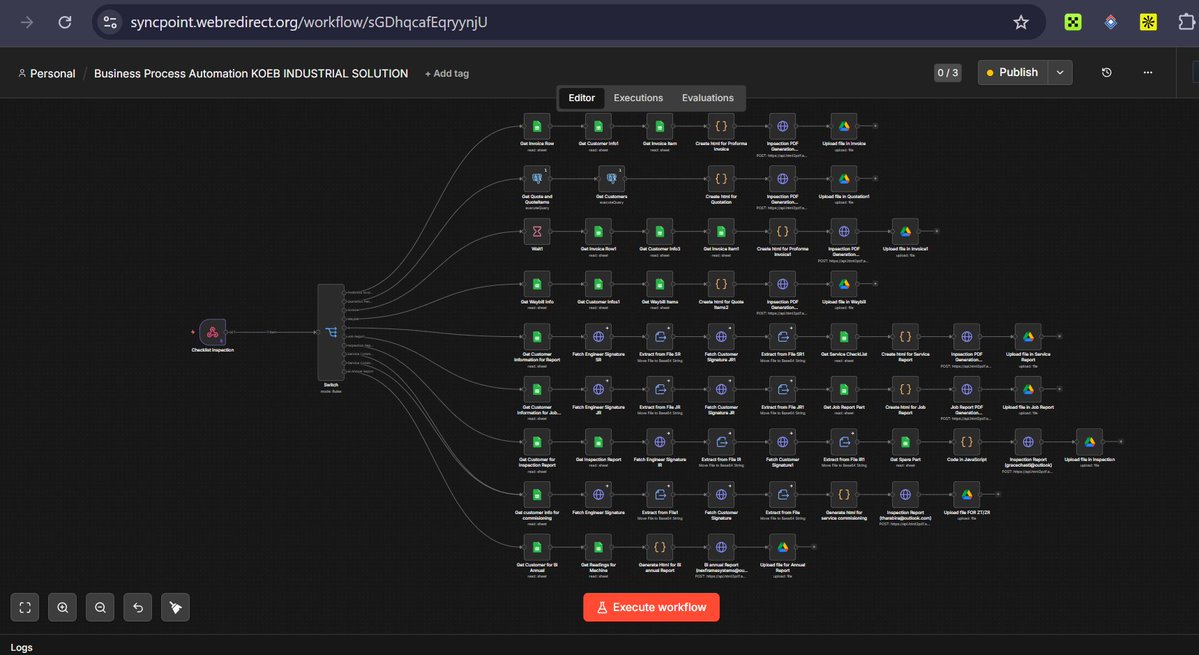The width and height of the screenshot is (1199, 655).
Task: Open Upload file in Invoice Drive node
Action: point(844,126)
